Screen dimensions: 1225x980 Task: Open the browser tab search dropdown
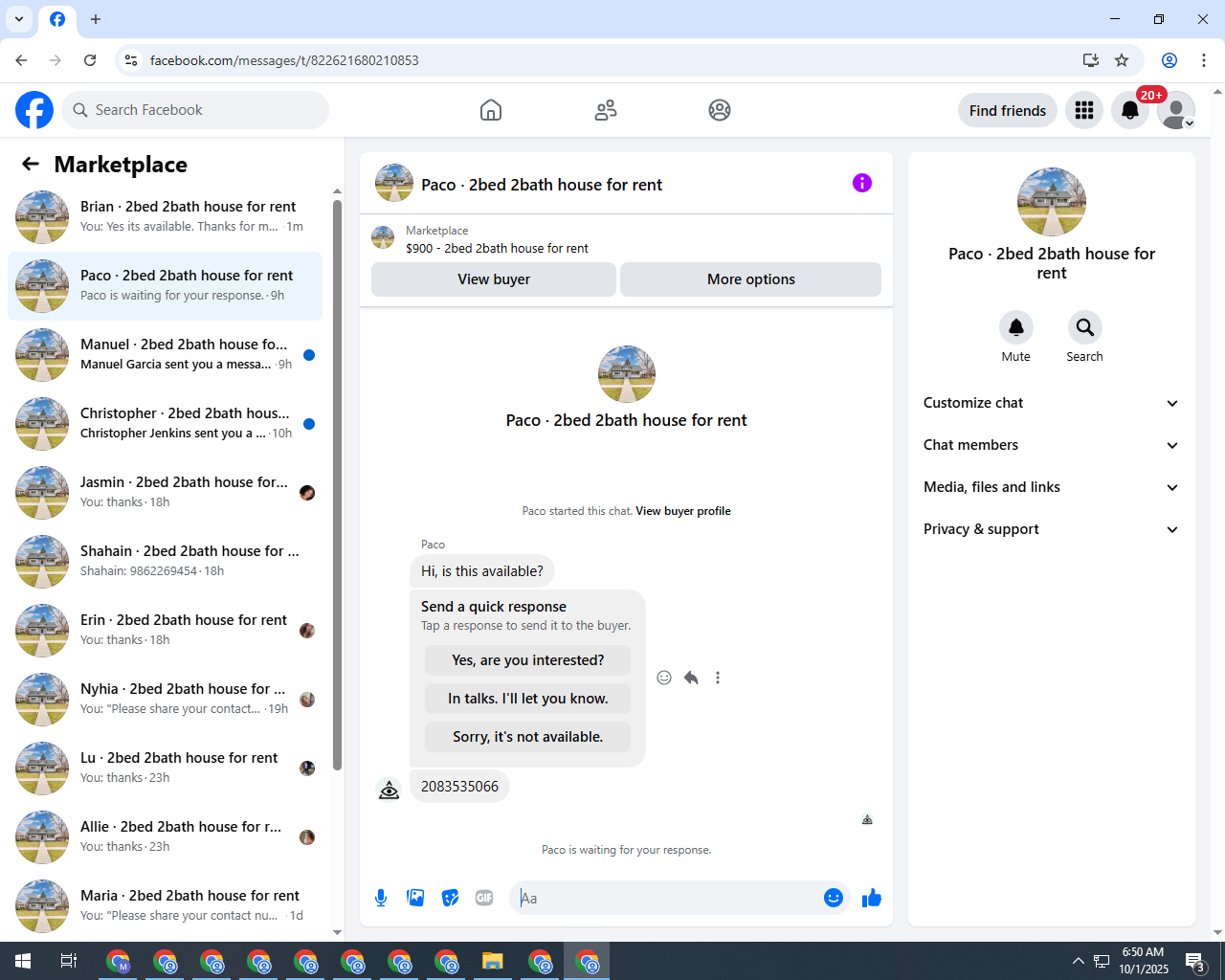19,19
